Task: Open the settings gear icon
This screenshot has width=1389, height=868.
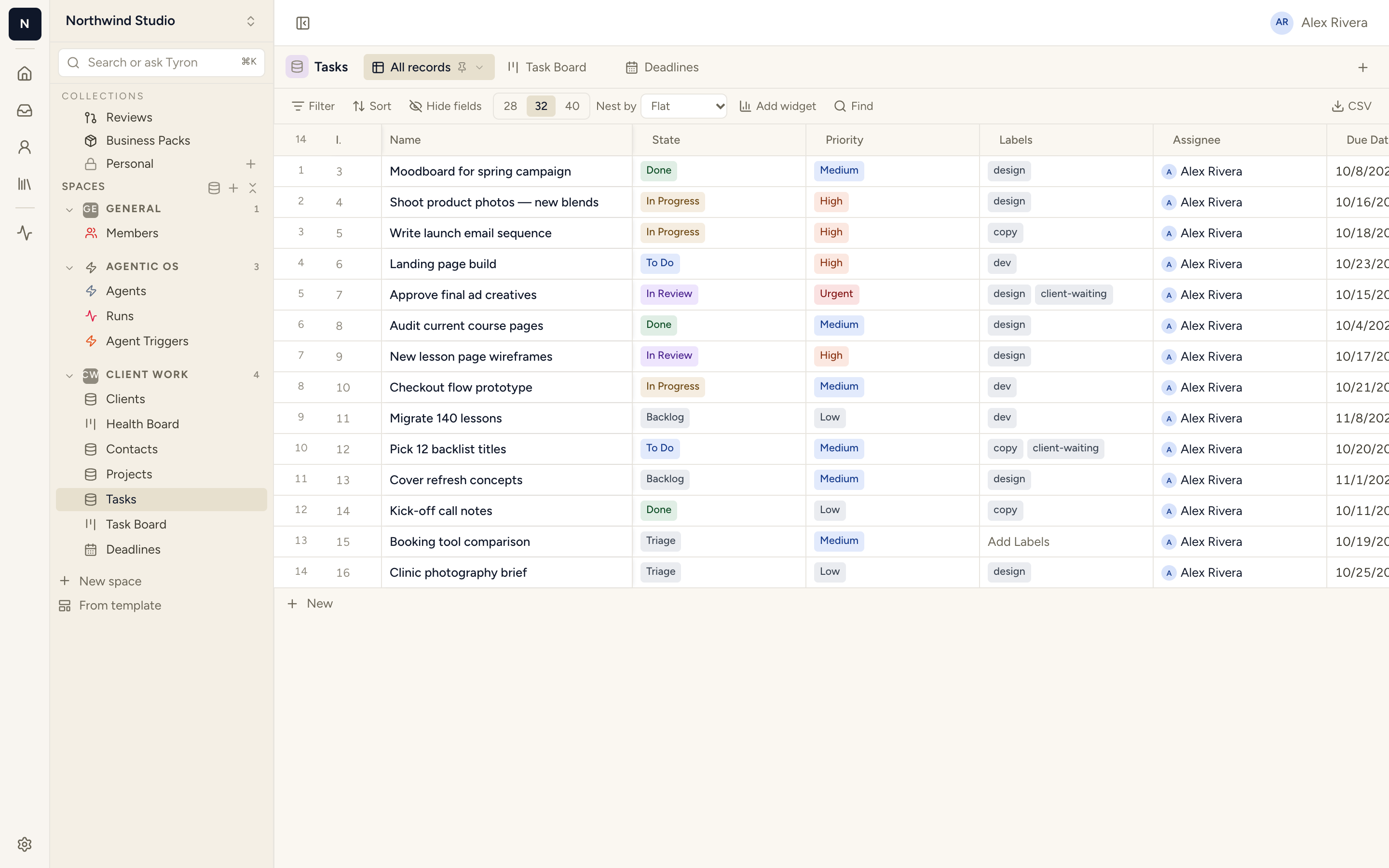Action: tap(24, 844)
